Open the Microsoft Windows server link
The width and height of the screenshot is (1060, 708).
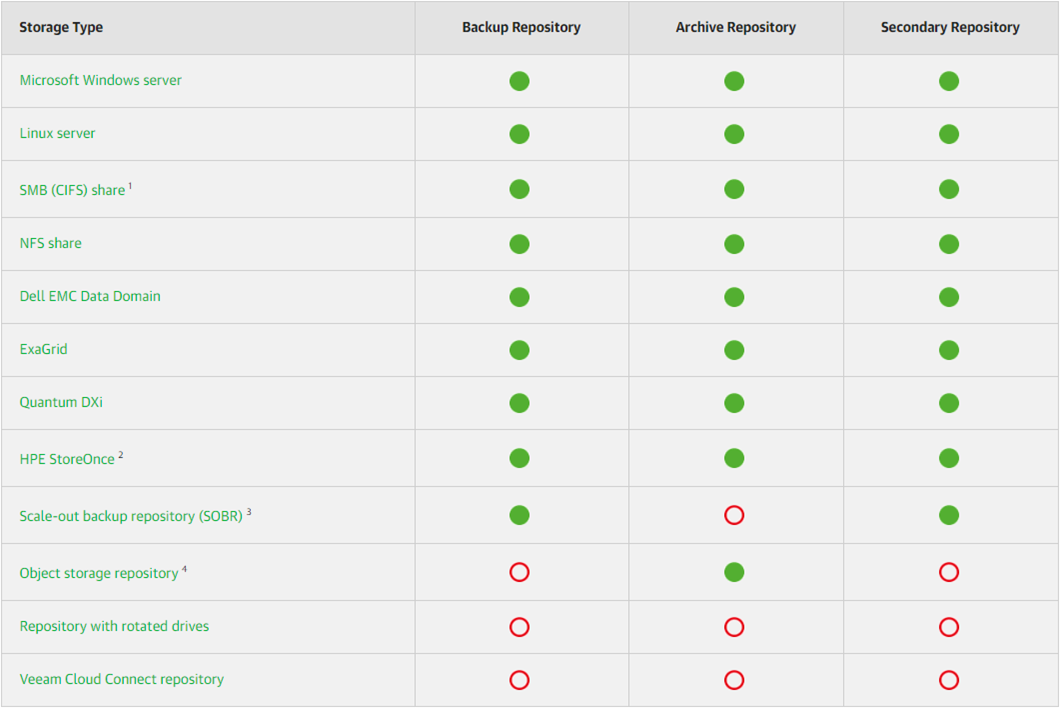coord(100,80)
